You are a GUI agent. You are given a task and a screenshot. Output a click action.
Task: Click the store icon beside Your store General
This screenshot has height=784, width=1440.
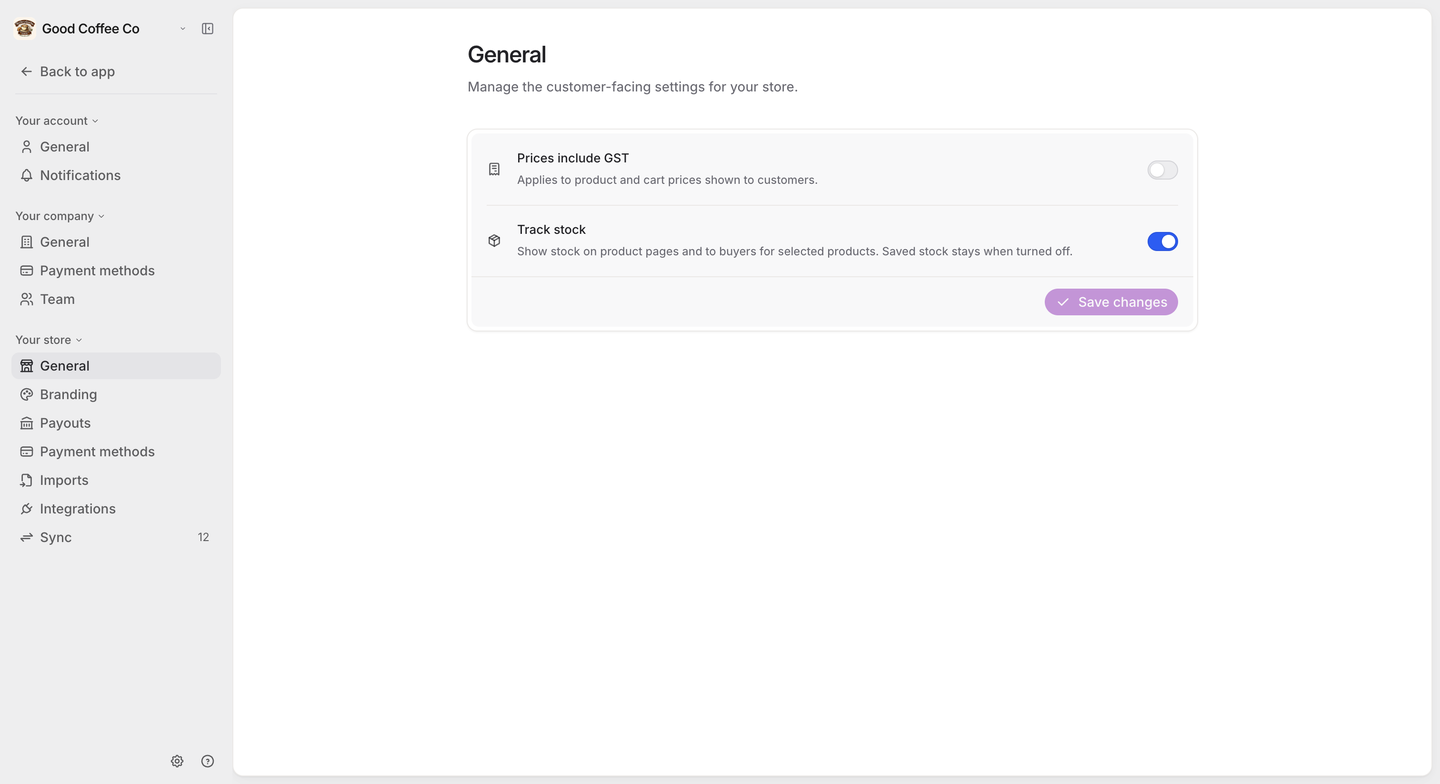click(27, 366)
